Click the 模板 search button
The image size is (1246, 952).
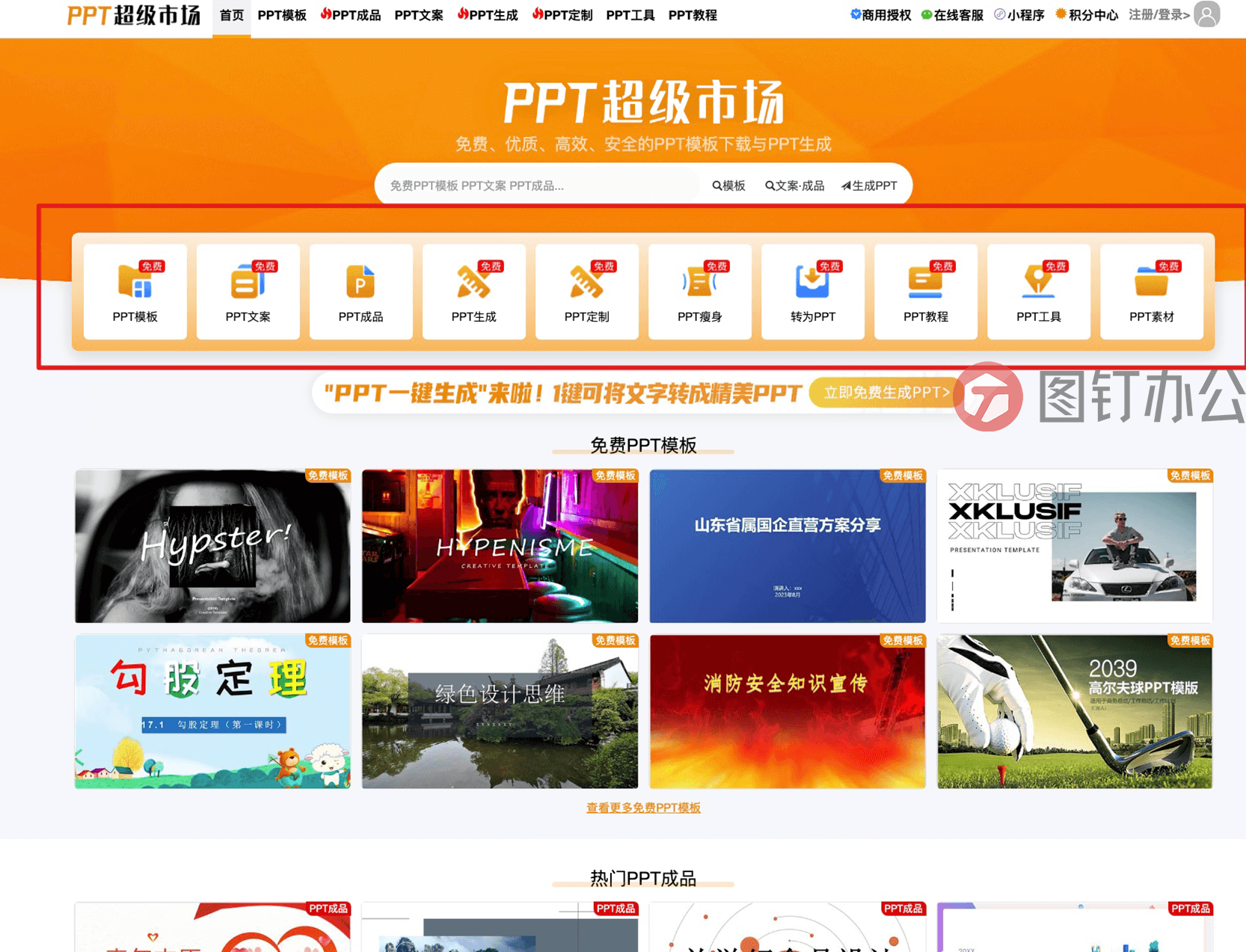[728, 185]
